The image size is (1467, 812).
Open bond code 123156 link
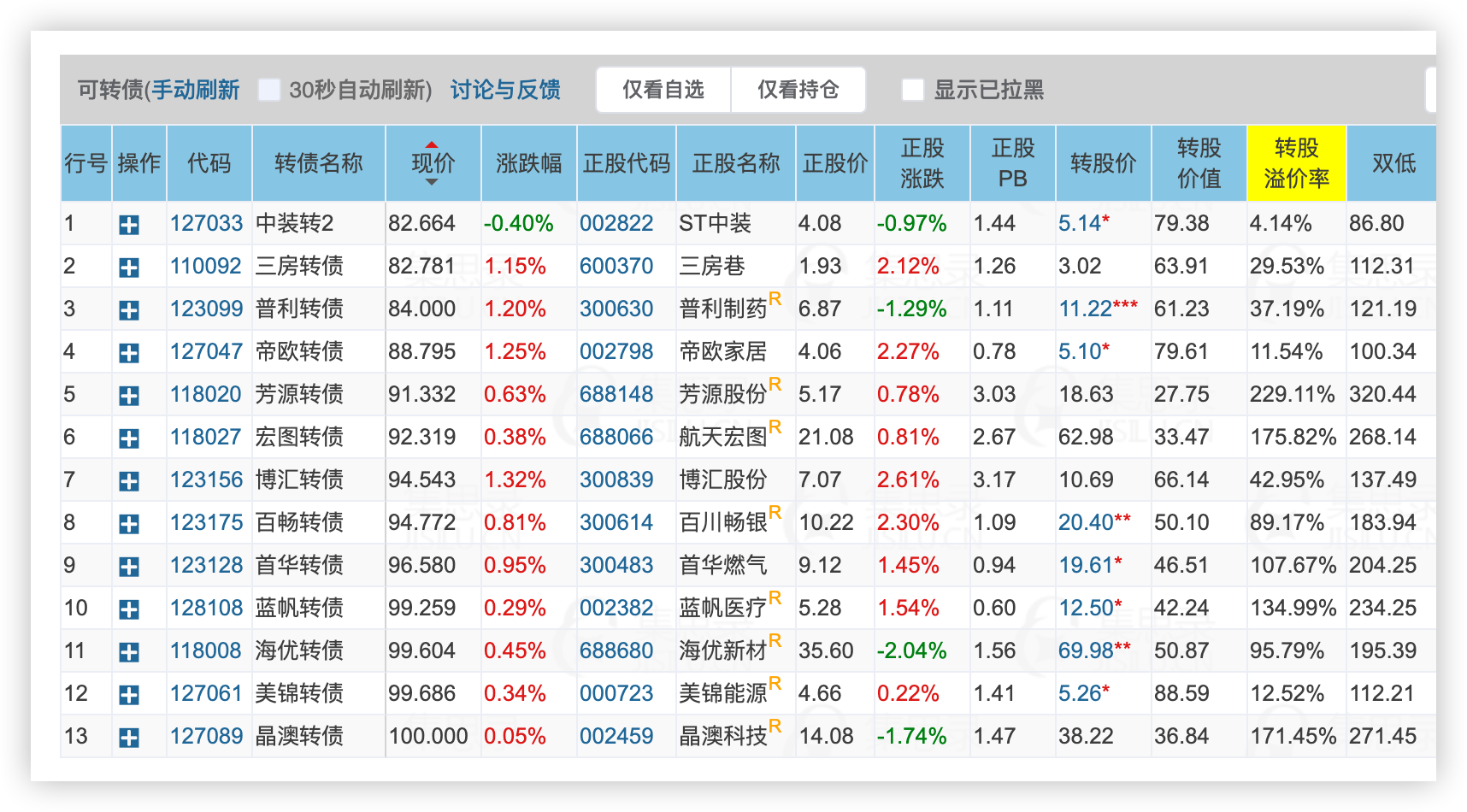[x=207, y=480]
